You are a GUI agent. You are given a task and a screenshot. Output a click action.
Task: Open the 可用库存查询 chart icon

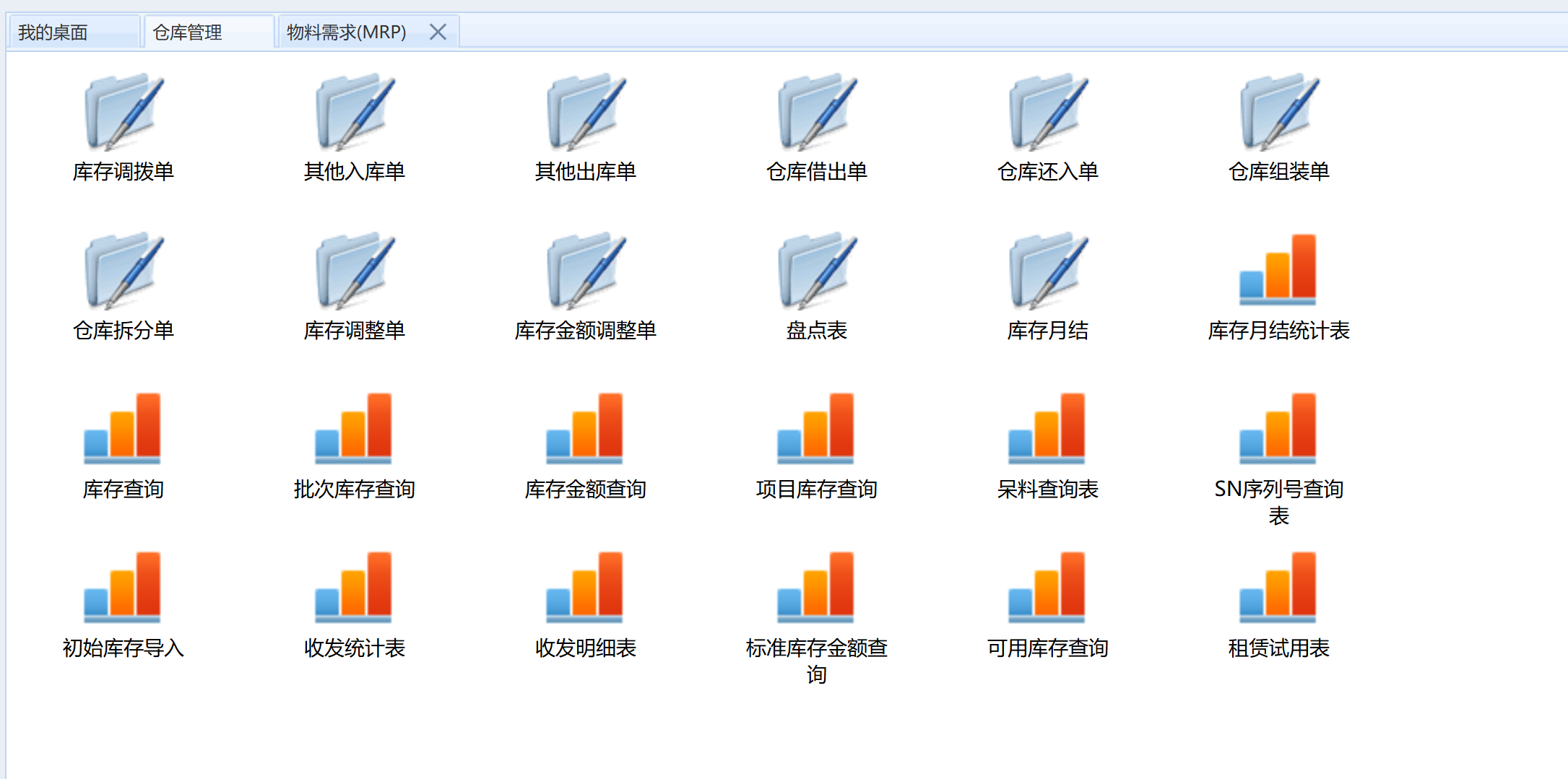(1047, 587)
